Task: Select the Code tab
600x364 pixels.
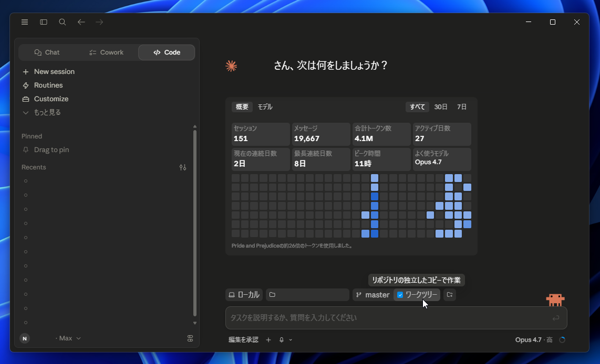Action: (166, 52)
